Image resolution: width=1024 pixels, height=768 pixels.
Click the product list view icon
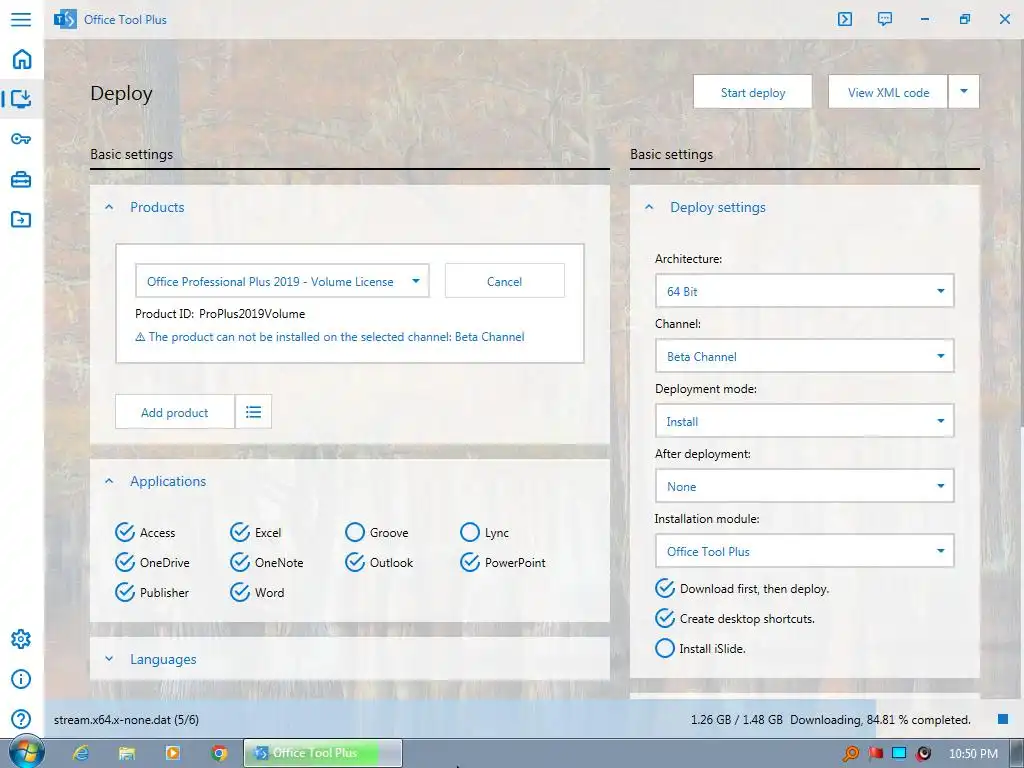coord(253,411)
